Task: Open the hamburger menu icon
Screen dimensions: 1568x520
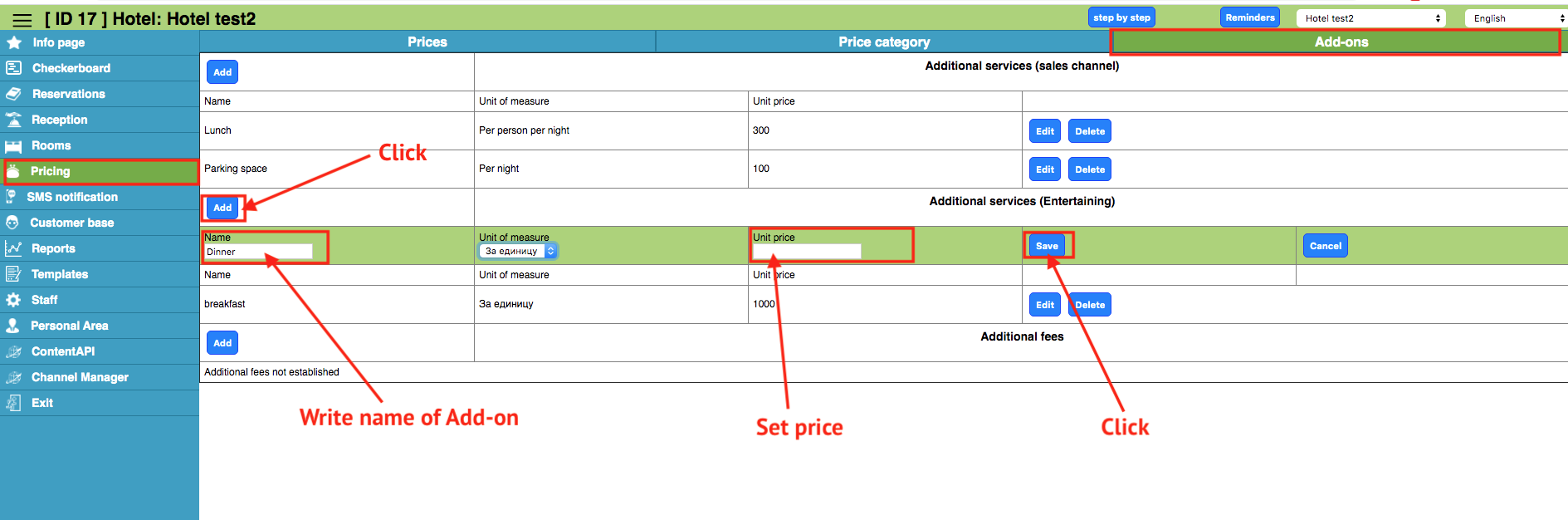Action: pos(22,20)
